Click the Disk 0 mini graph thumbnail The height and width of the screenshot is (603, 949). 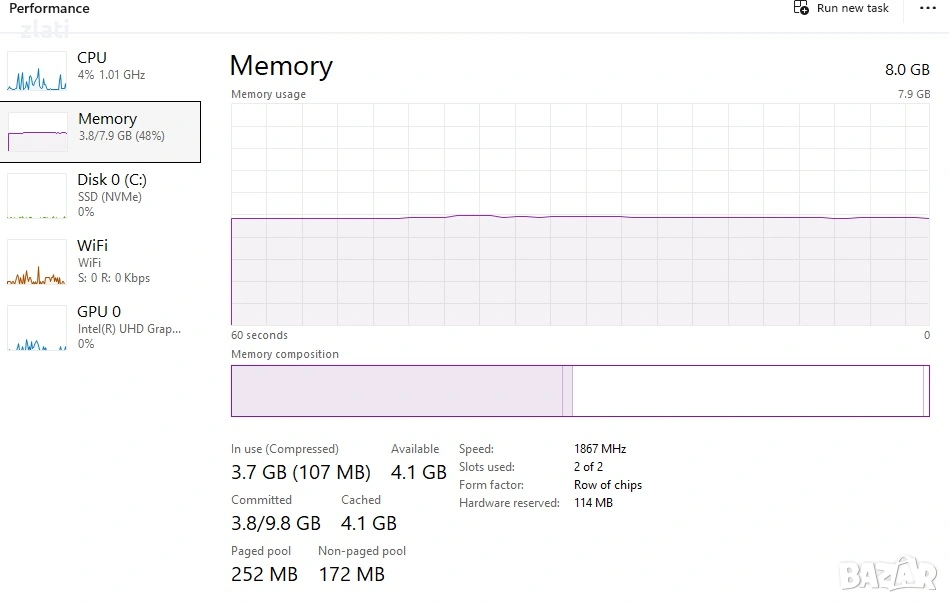(37, 197)
